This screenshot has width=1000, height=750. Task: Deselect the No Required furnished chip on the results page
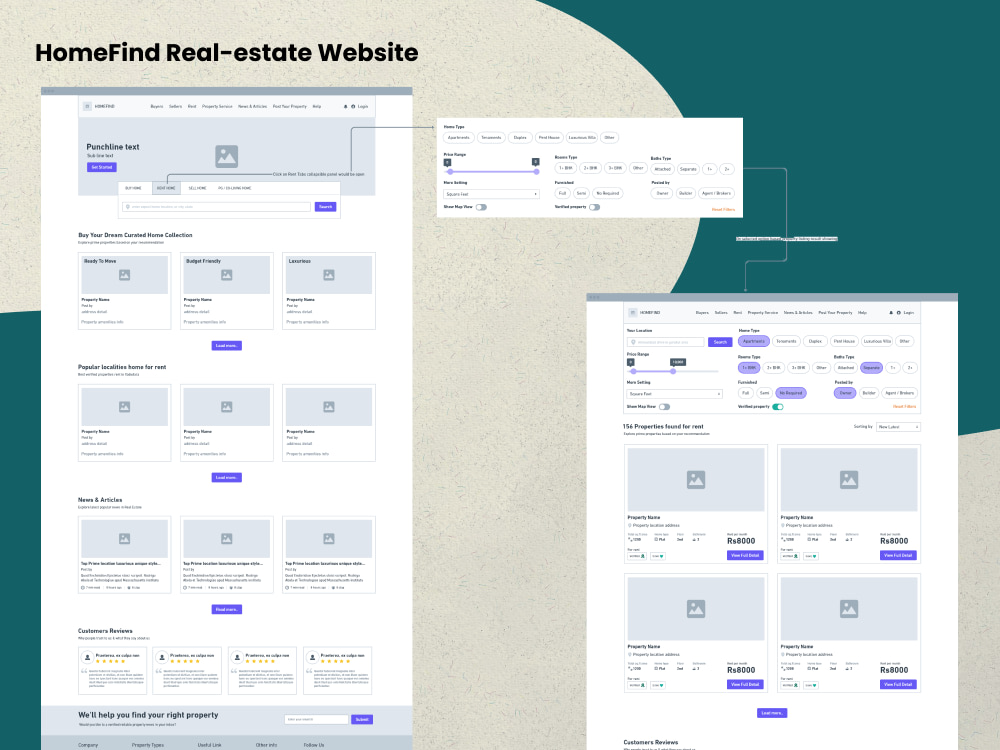click(x=791, y=393)
